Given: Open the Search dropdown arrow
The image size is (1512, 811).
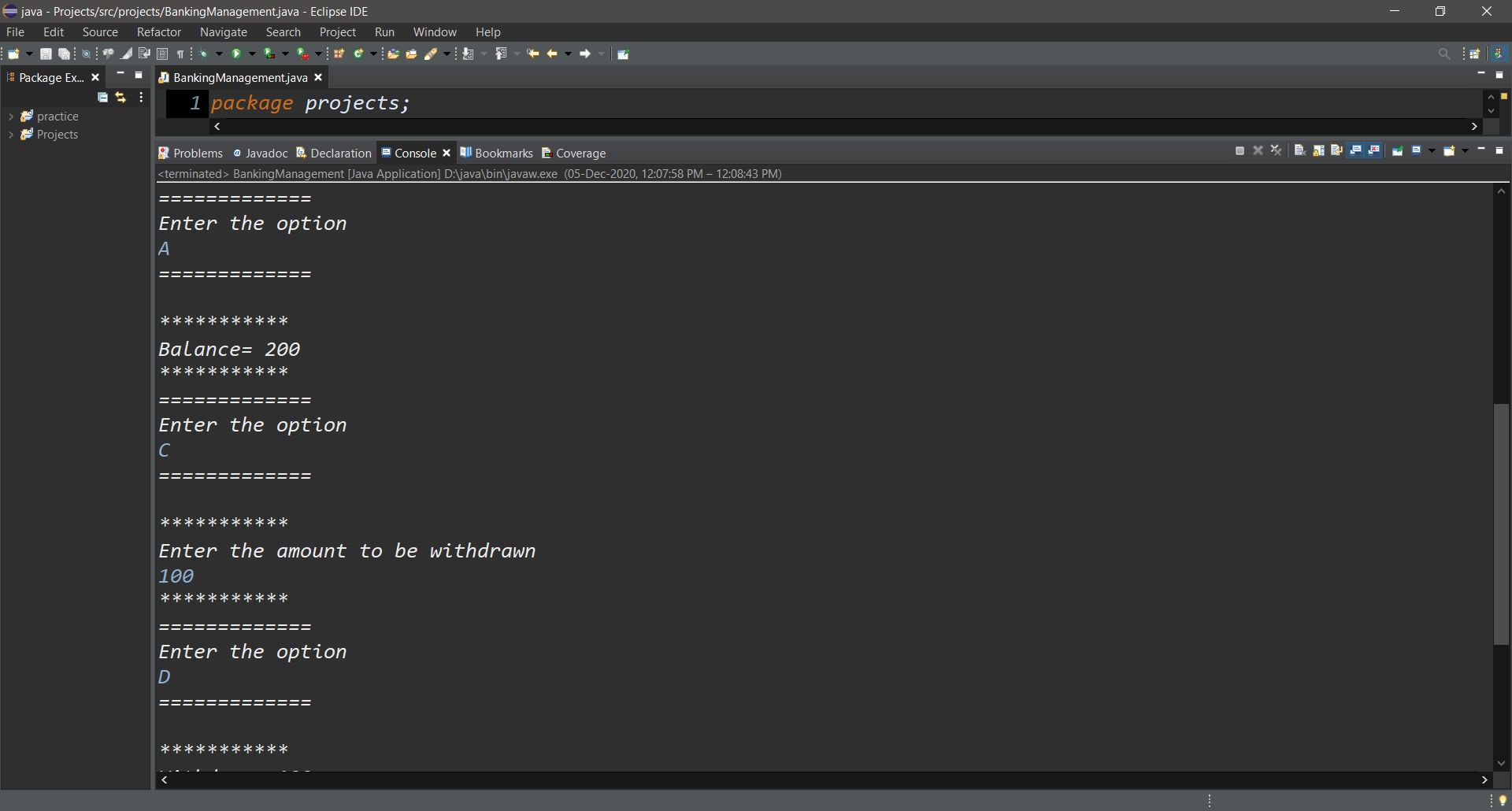Looking at the screenshot, I should (447, 54).
